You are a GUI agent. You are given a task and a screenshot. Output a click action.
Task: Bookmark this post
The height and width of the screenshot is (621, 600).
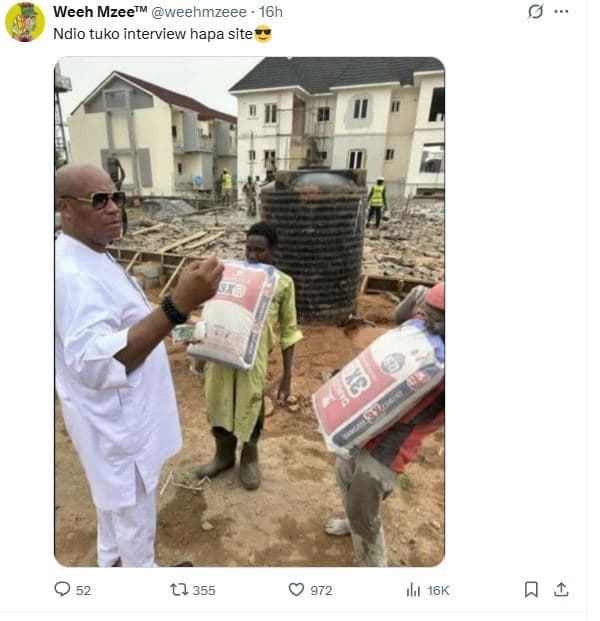point(531,590)
